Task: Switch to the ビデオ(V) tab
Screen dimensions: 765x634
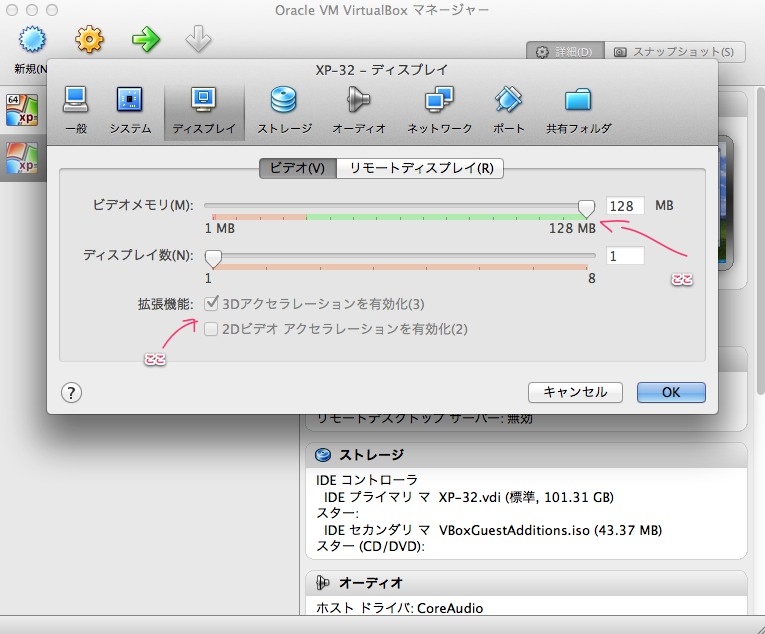Action: pos(298,168)
